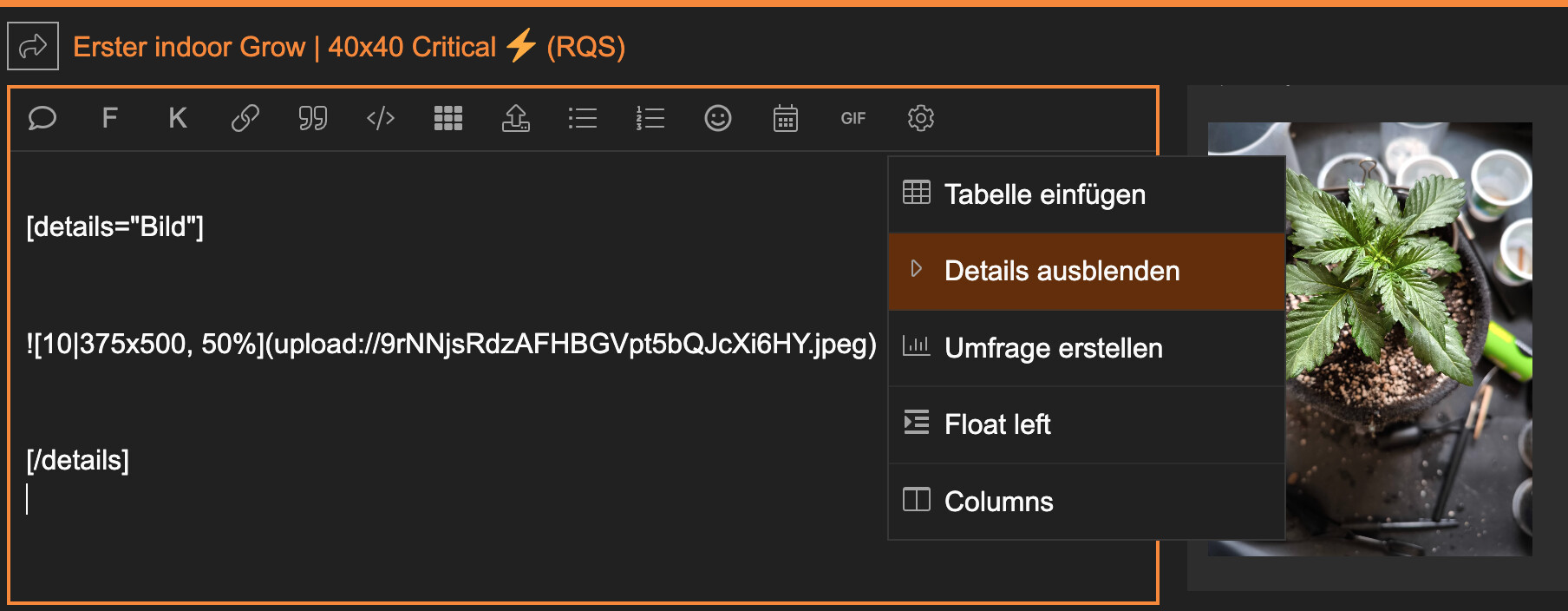Insert date and time via calendar icon
Screen dimensions: 1568x611
(786, 118)
